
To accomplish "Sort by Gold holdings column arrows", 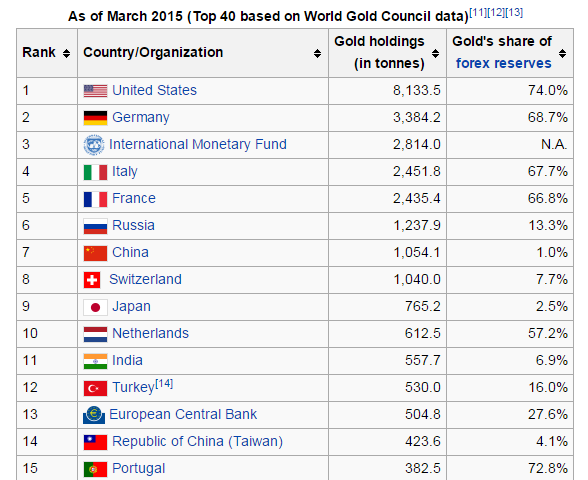I will [x=435, y=53].
